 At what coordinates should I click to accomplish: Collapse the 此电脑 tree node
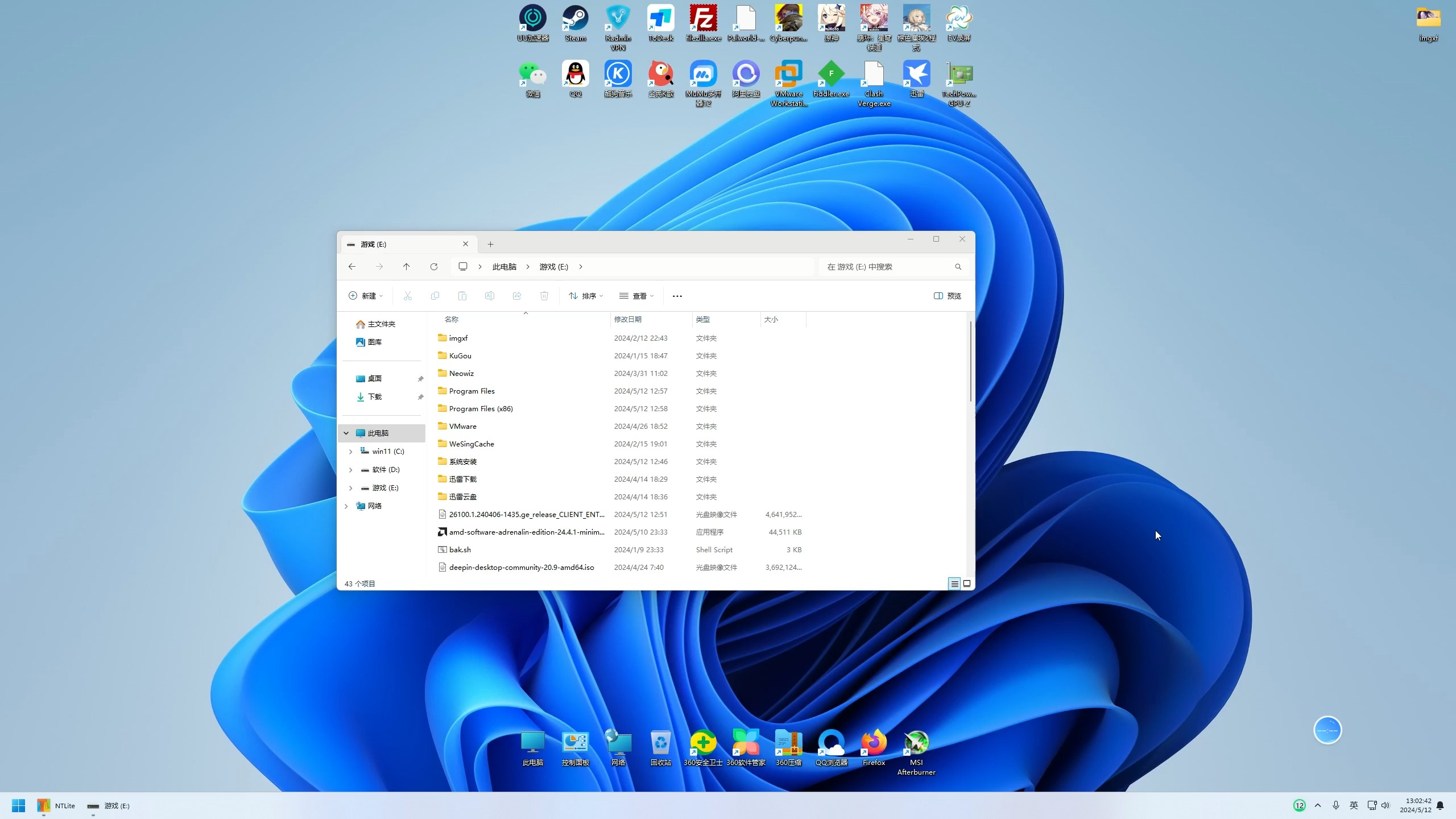point(346,433)
